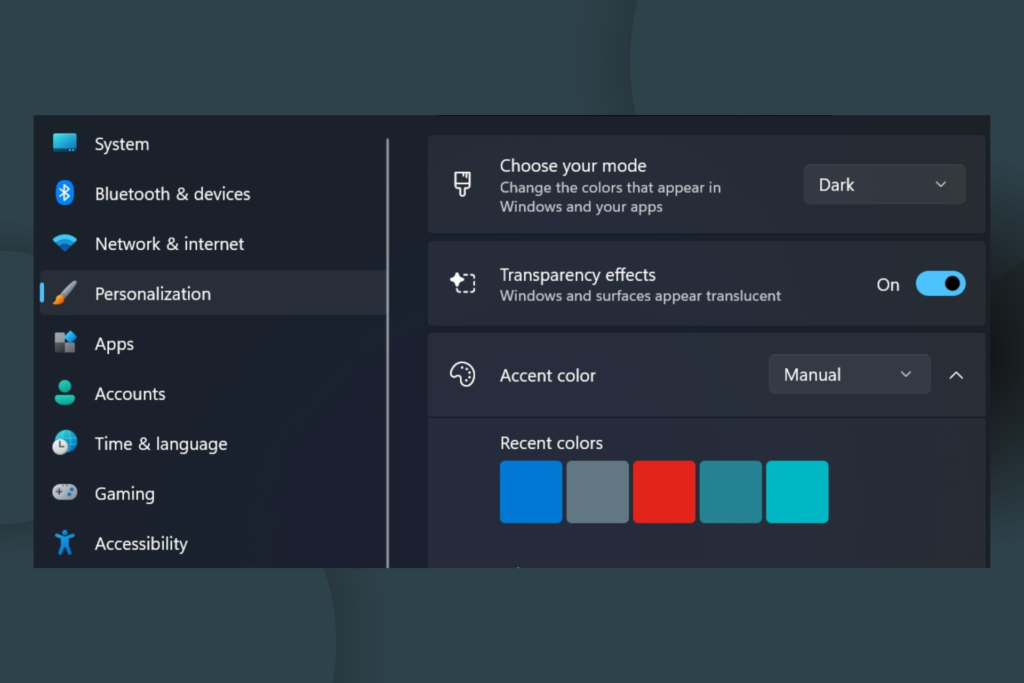This screenshot has width=1024, height=683.
Task: Click the Time & language globe icon
Action: [x=65, y=443]
